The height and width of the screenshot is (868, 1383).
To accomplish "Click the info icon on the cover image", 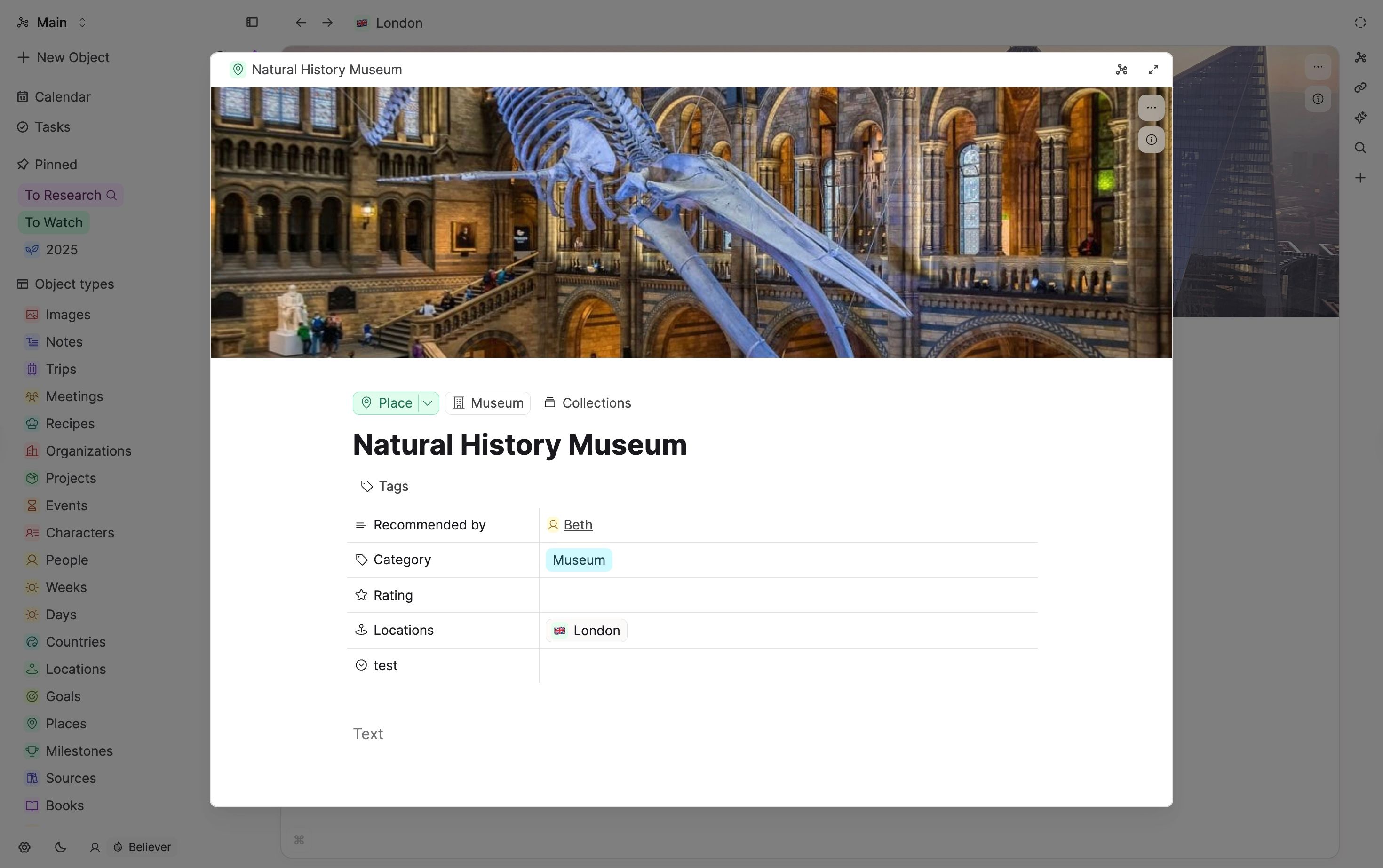I will click(x=1151, y=140).
